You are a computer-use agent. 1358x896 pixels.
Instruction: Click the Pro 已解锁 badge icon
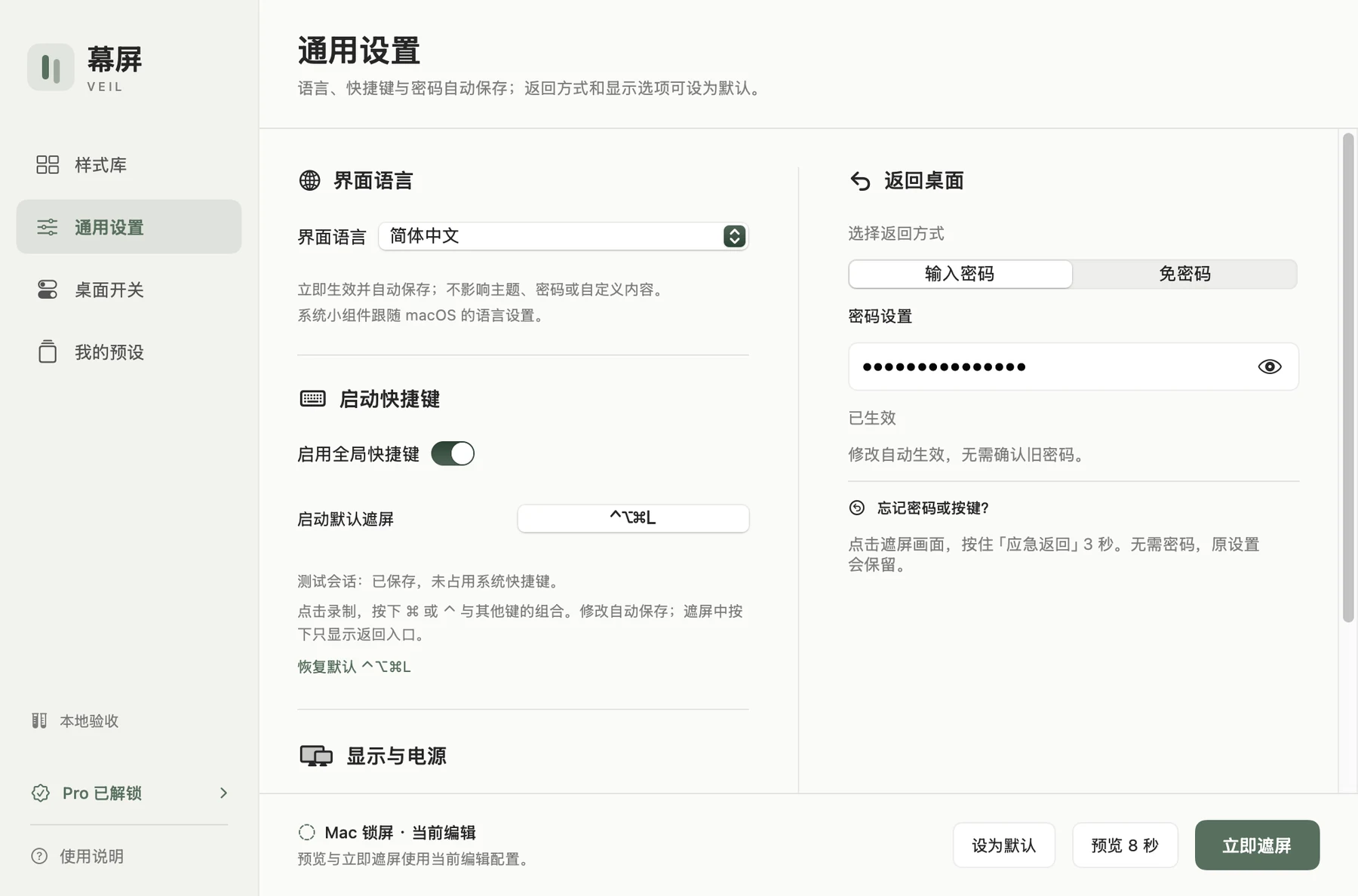[x=41, y=793]
